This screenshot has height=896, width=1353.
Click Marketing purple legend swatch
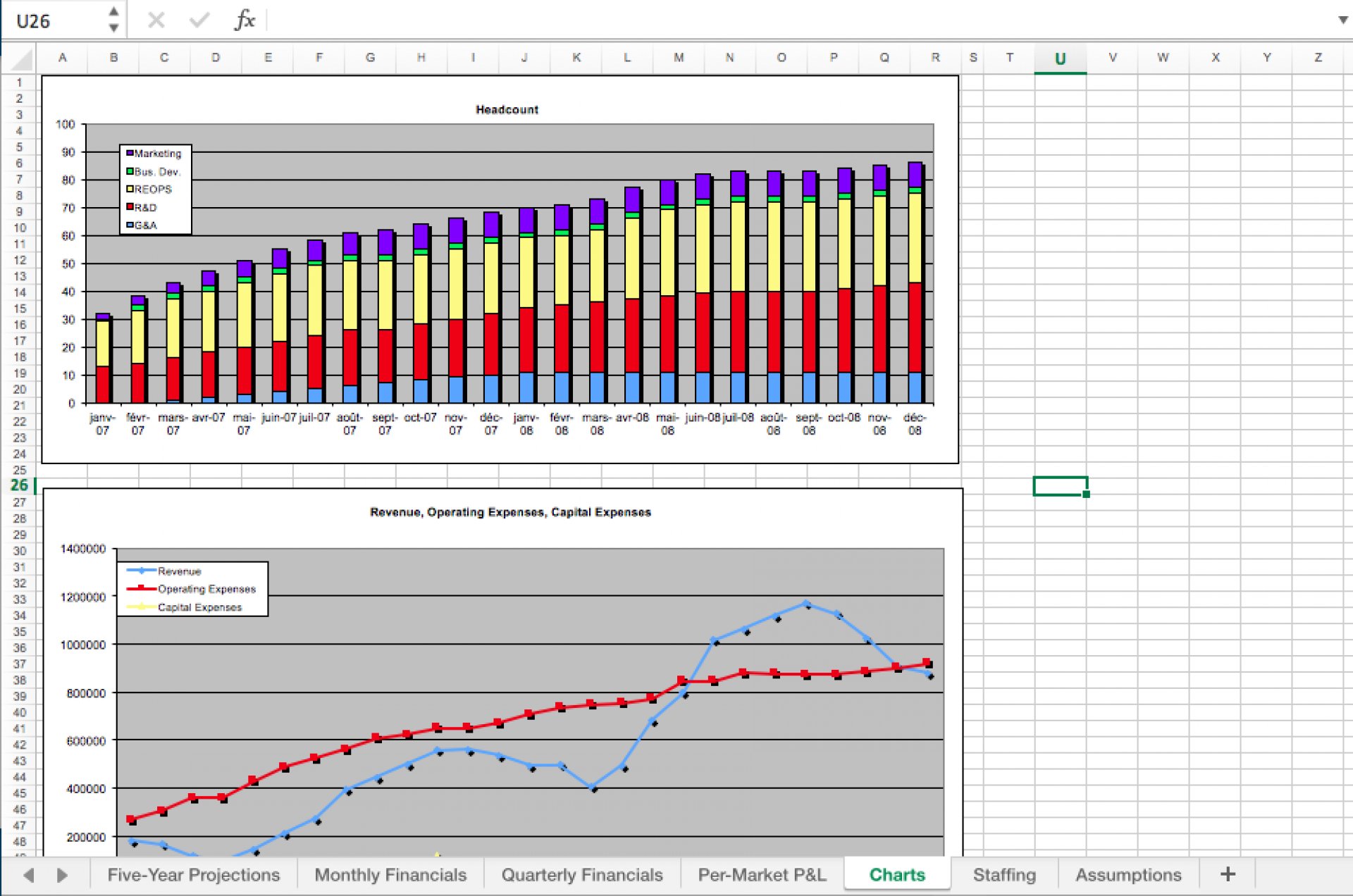[x=130, y=153]
